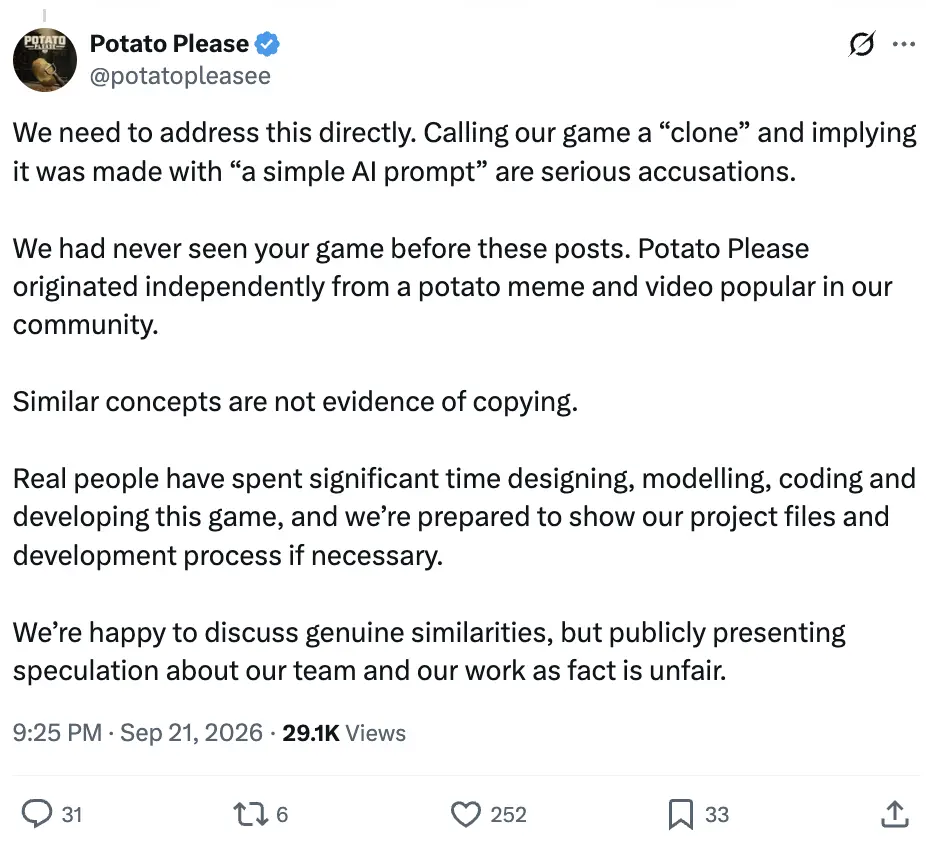
Task: Click the reply speech bubble icon
Action: click(37, 814)
